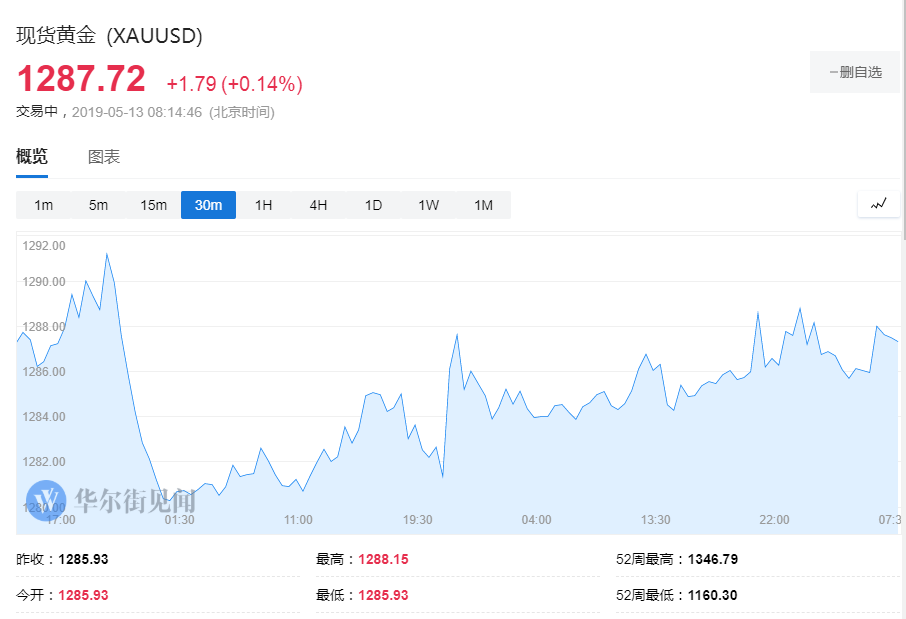Click the 现货黄金 (XAUUSD) title
Viewport: 906px width, 619px height.
point(109,36)
